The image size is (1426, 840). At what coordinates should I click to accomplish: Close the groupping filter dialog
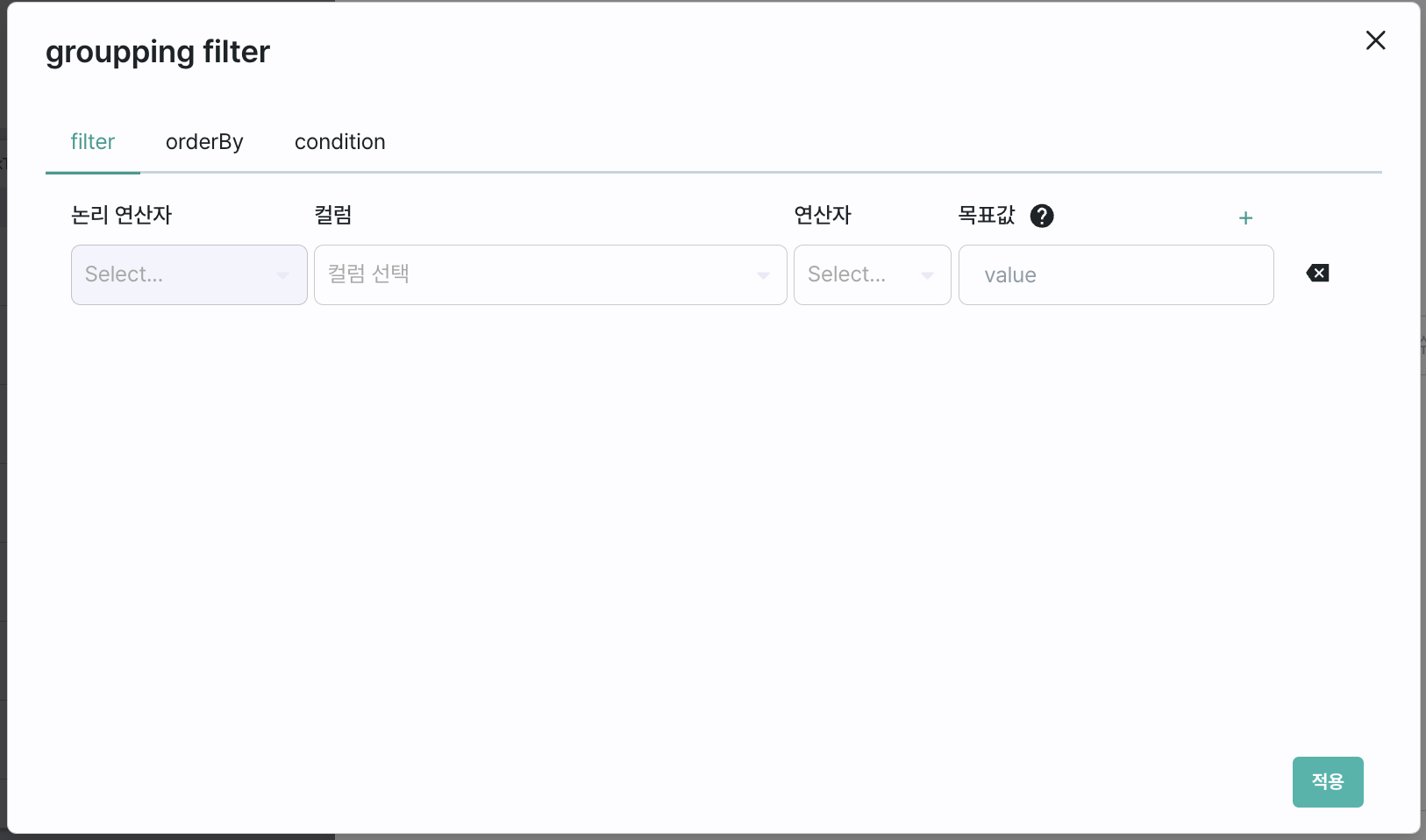pos(1375,40)
